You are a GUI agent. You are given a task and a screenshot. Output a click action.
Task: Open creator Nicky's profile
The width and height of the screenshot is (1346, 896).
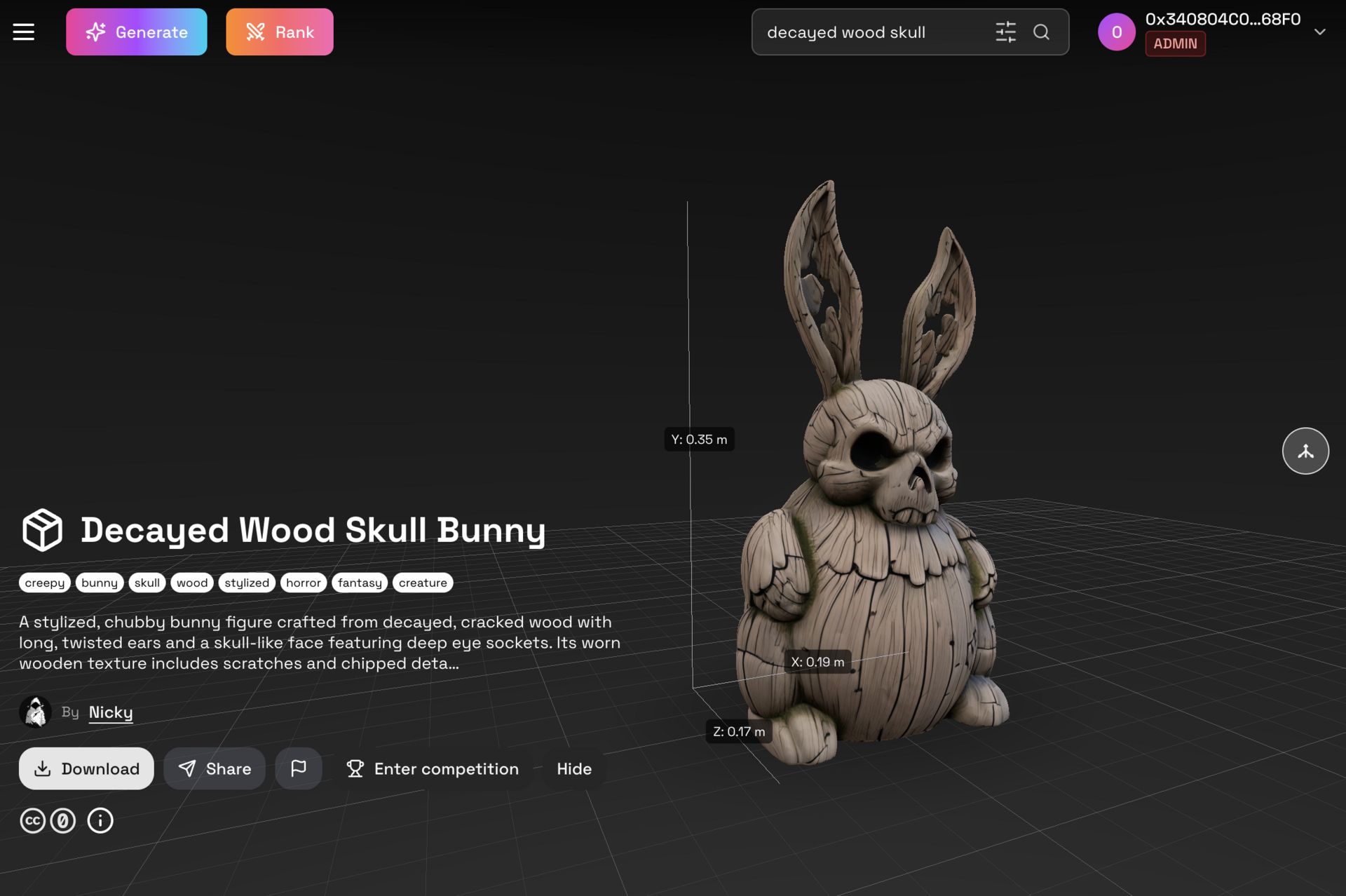[x=110, y=712]
